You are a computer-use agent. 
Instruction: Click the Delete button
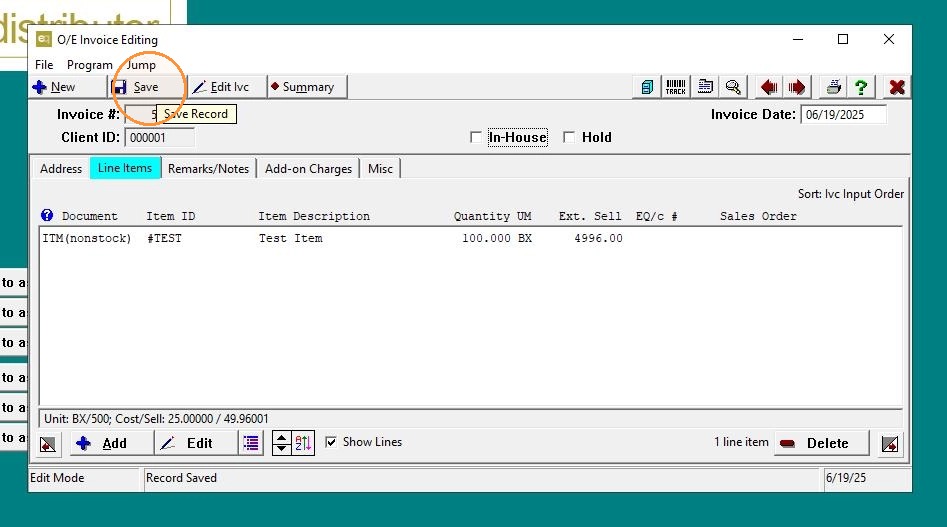[821, 443]
